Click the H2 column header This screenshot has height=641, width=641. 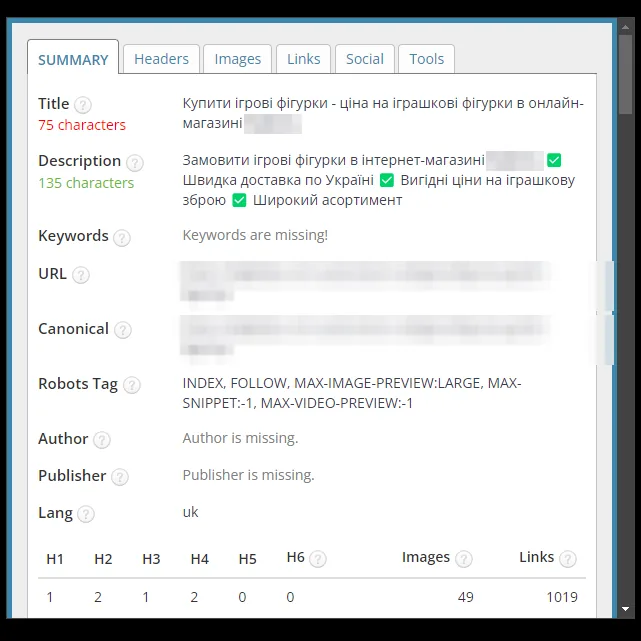103,559
